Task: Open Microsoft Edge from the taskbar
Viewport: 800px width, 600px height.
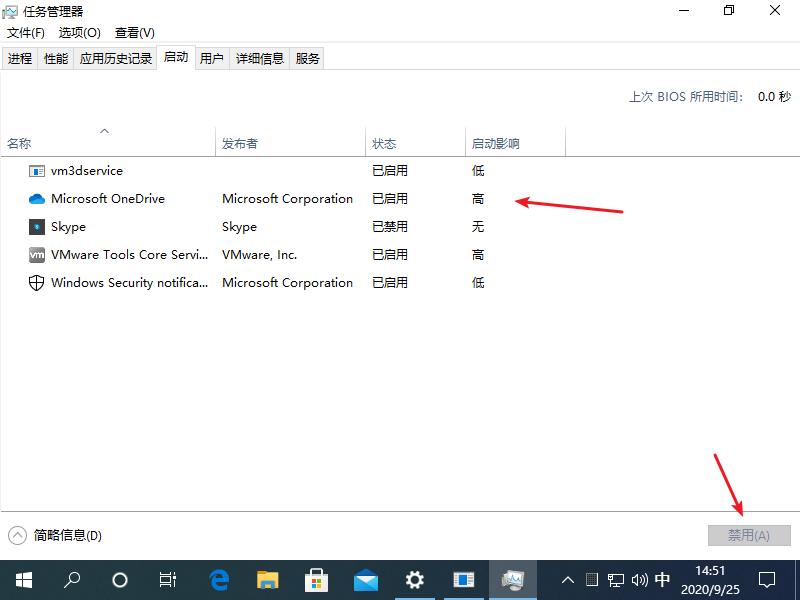Action: [x=218, y=580]
